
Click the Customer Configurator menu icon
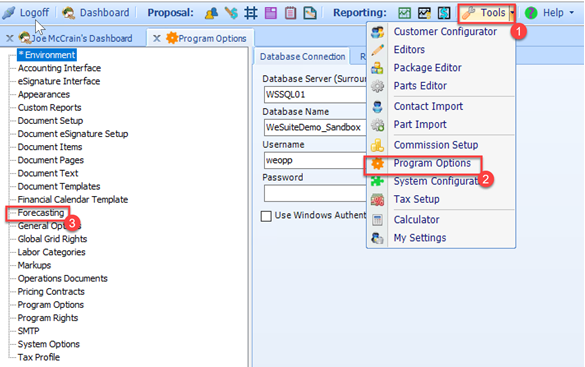(x=377, y=32)
